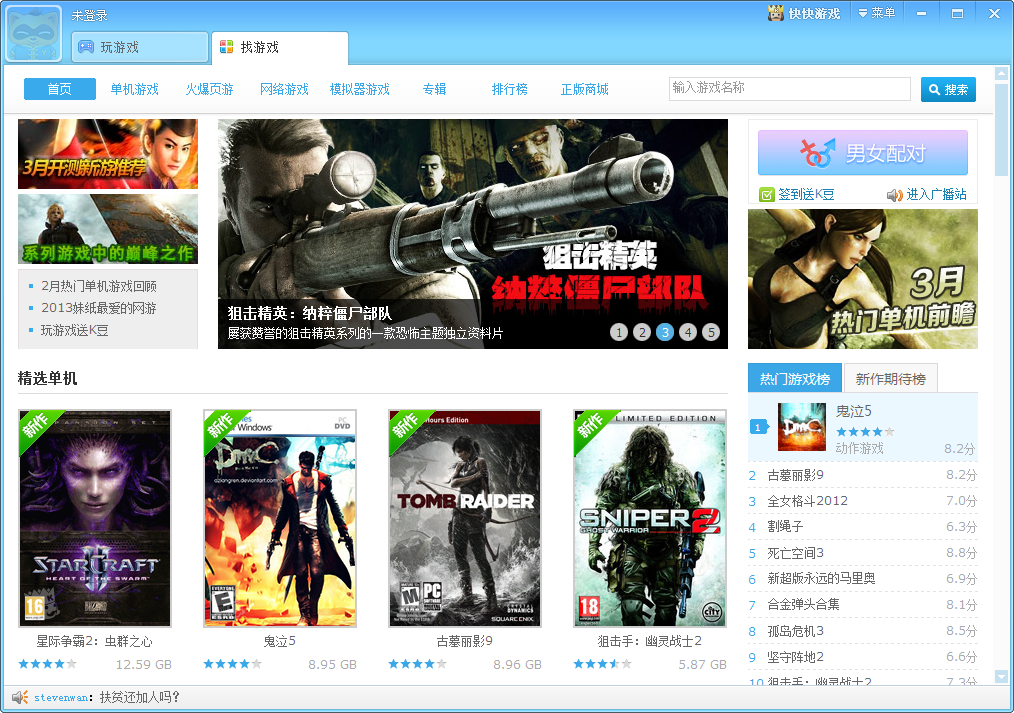Open the 玩游戏送K豆 link
Screen dimensions: 1014x713
point(74,330)
